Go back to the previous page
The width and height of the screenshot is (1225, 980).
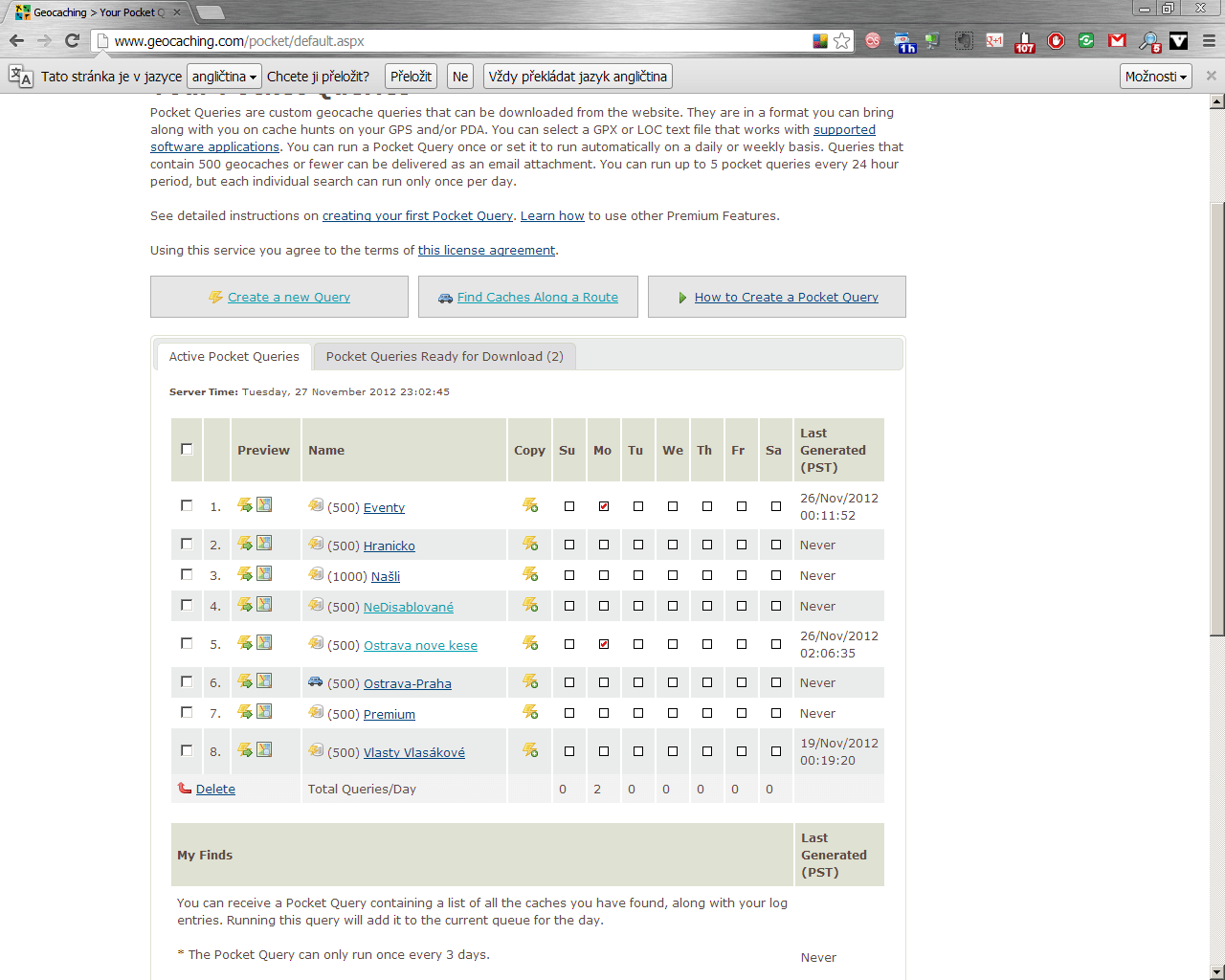pyautogui.click(x=16, y=40)
